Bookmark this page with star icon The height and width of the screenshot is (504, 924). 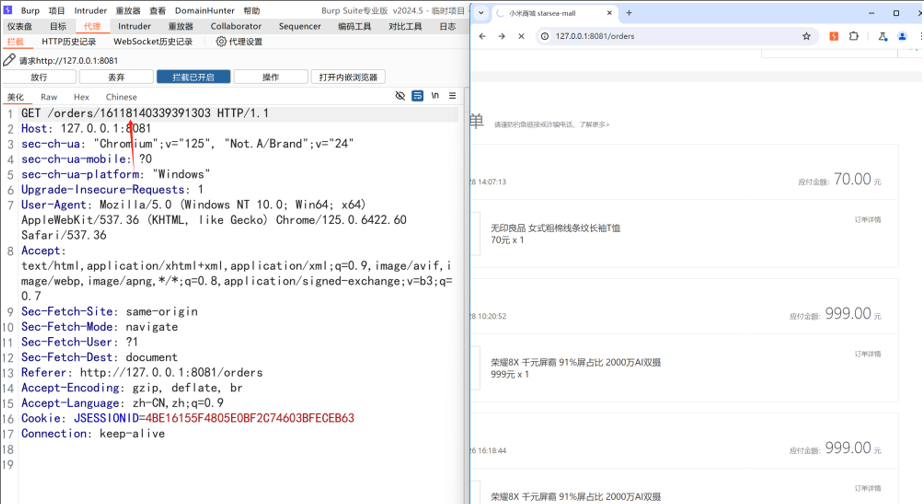point(806,36)
